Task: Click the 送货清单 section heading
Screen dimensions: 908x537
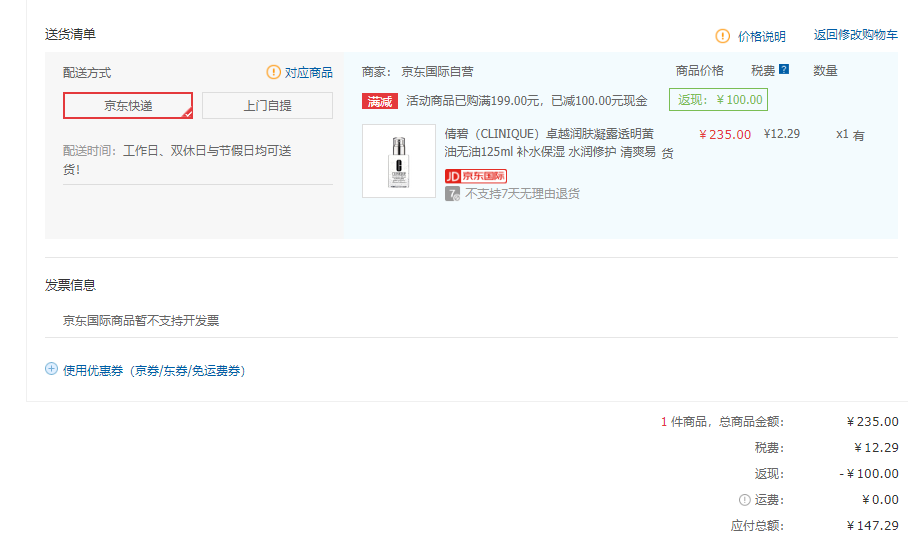Action: tap(70, 34)
